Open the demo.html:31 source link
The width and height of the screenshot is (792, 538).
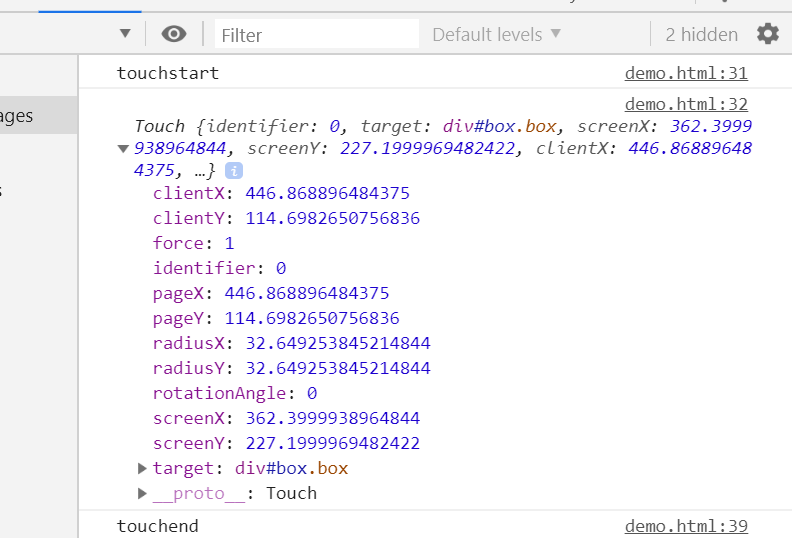(685, 73)
